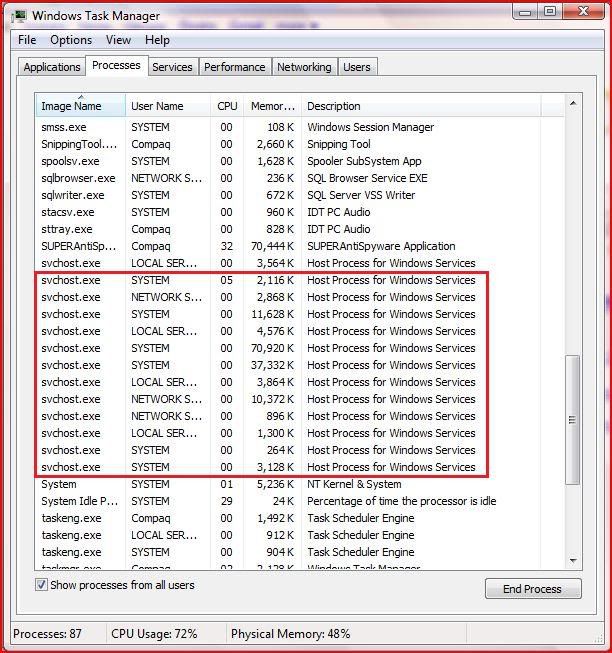
Task: Select the spoolsv.exe process
Action: 300,161
